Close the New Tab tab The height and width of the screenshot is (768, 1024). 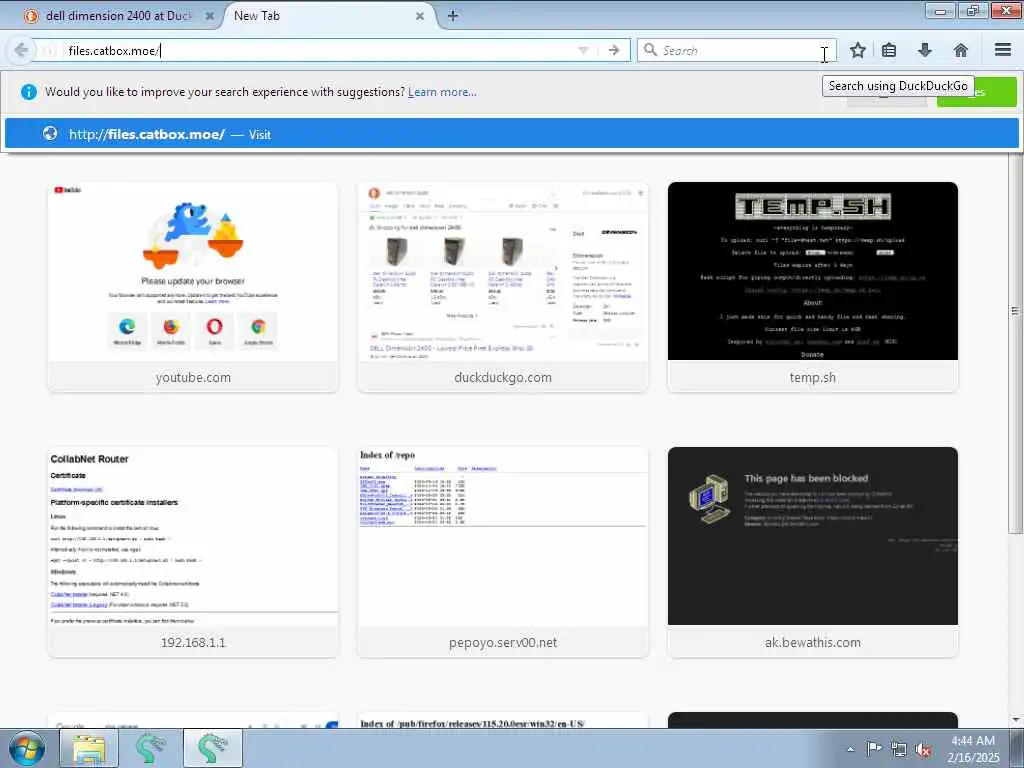(x=420, y=16)
